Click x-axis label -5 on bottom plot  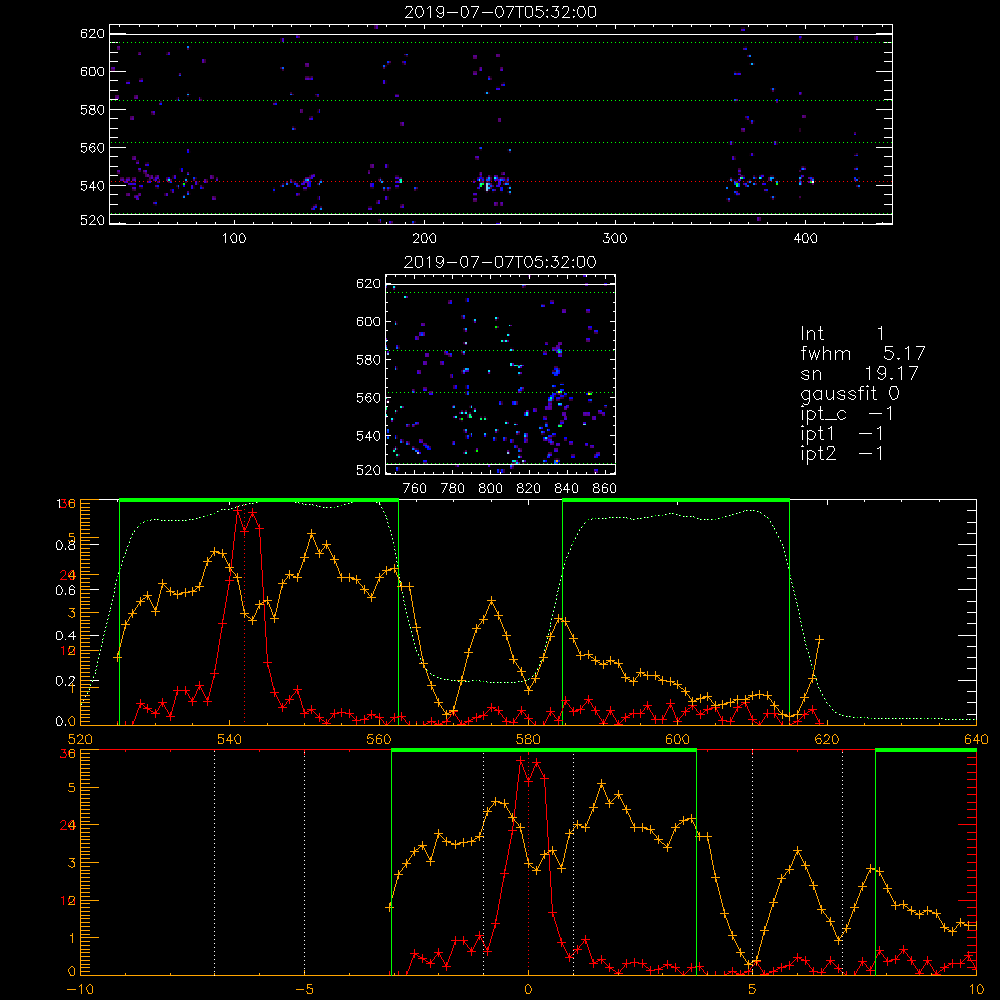pyautogui.click(x=305, y=990)
